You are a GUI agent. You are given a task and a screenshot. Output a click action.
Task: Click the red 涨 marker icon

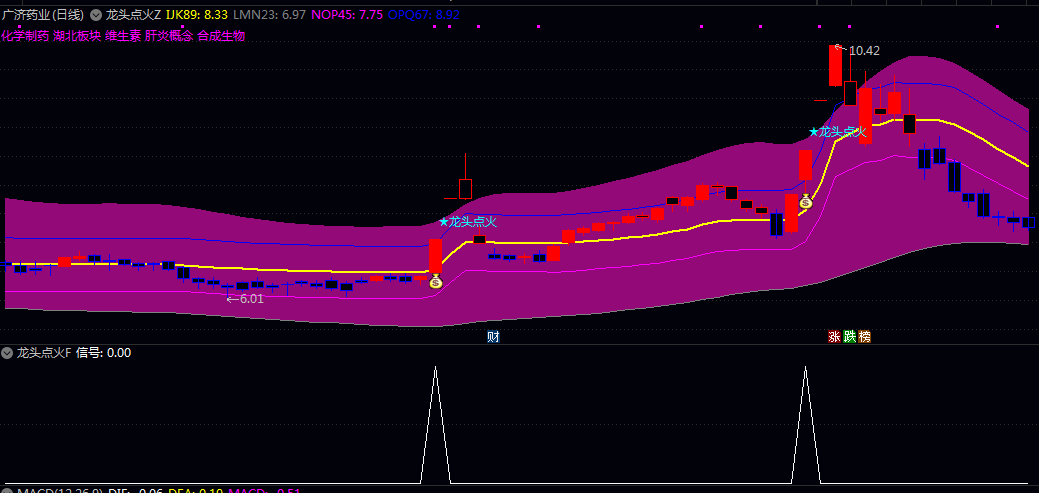coord(834,337)
